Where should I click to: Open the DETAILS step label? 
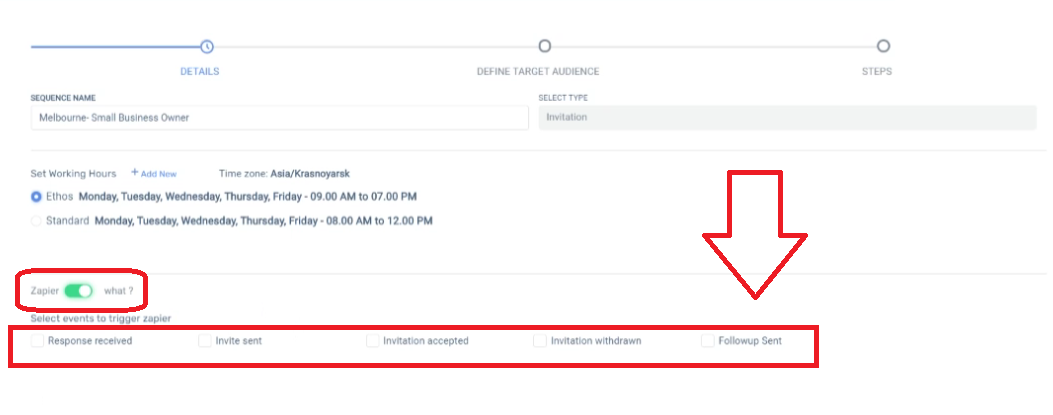tap(199, 71)
